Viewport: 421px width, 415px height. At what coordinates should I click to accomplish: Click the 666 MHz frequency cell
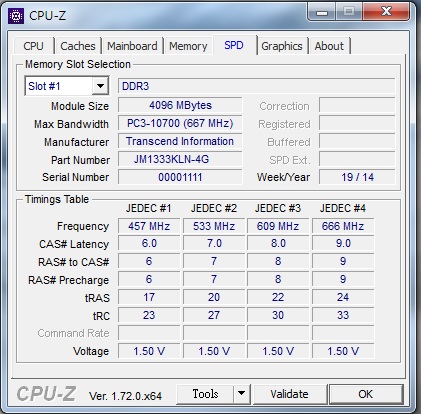343,226
